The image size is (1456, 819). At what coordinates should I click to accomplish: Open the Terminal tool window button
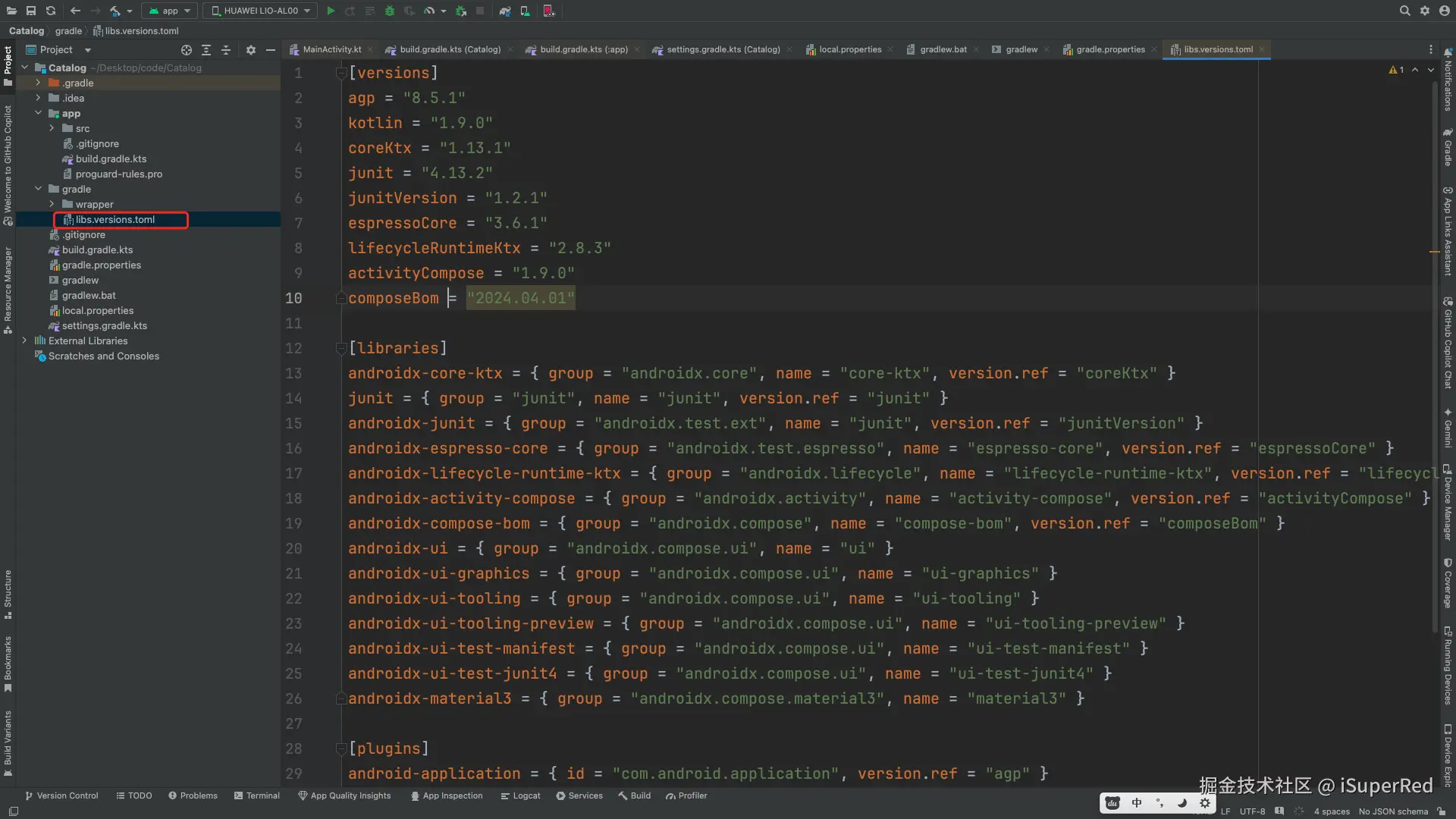point(257,795)
